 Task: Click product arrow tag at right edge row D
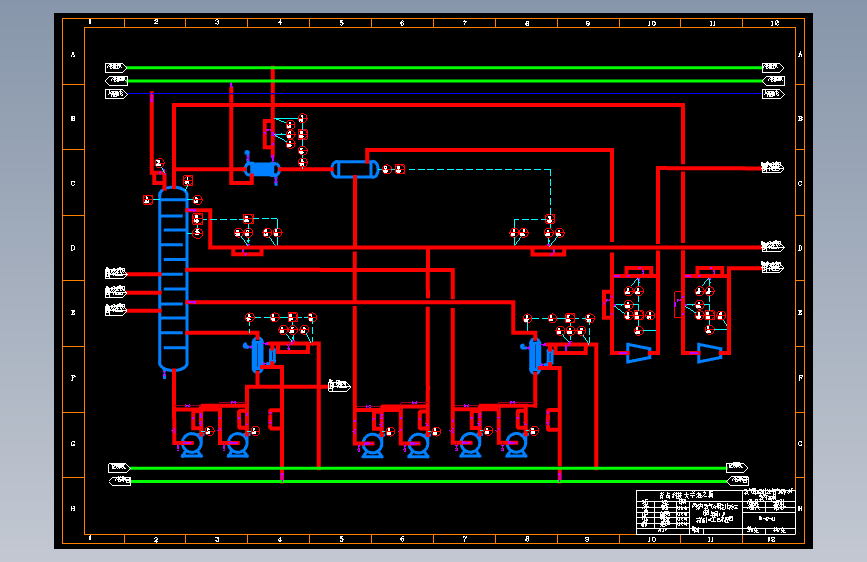tap(772, 247)
